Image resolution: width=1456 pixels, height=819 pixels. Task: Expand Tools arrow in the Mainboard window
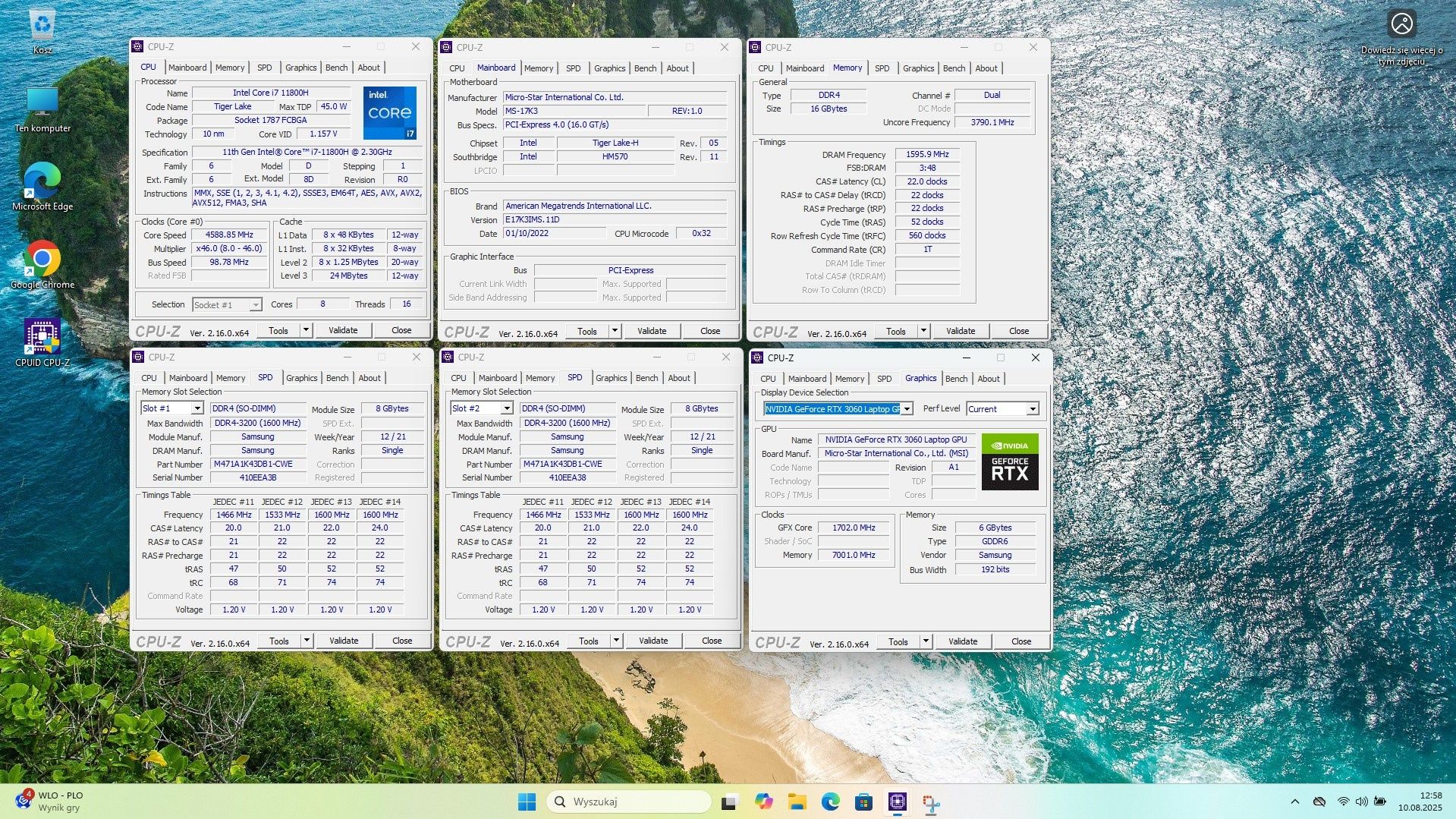click(x=615, y=331)
